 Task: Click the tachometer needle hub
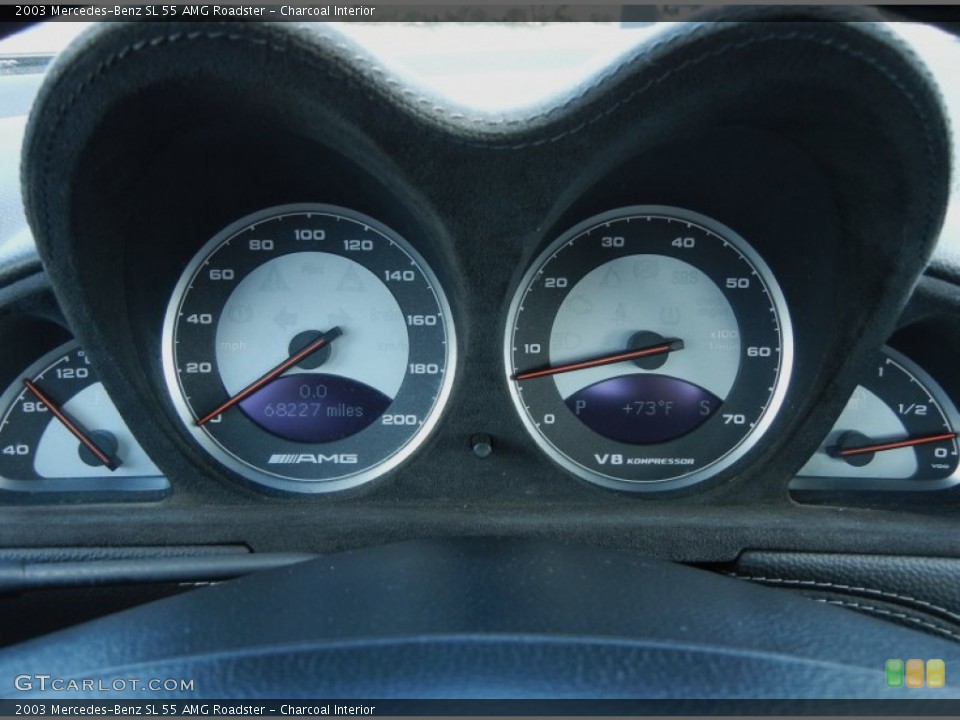pos(648,350)
